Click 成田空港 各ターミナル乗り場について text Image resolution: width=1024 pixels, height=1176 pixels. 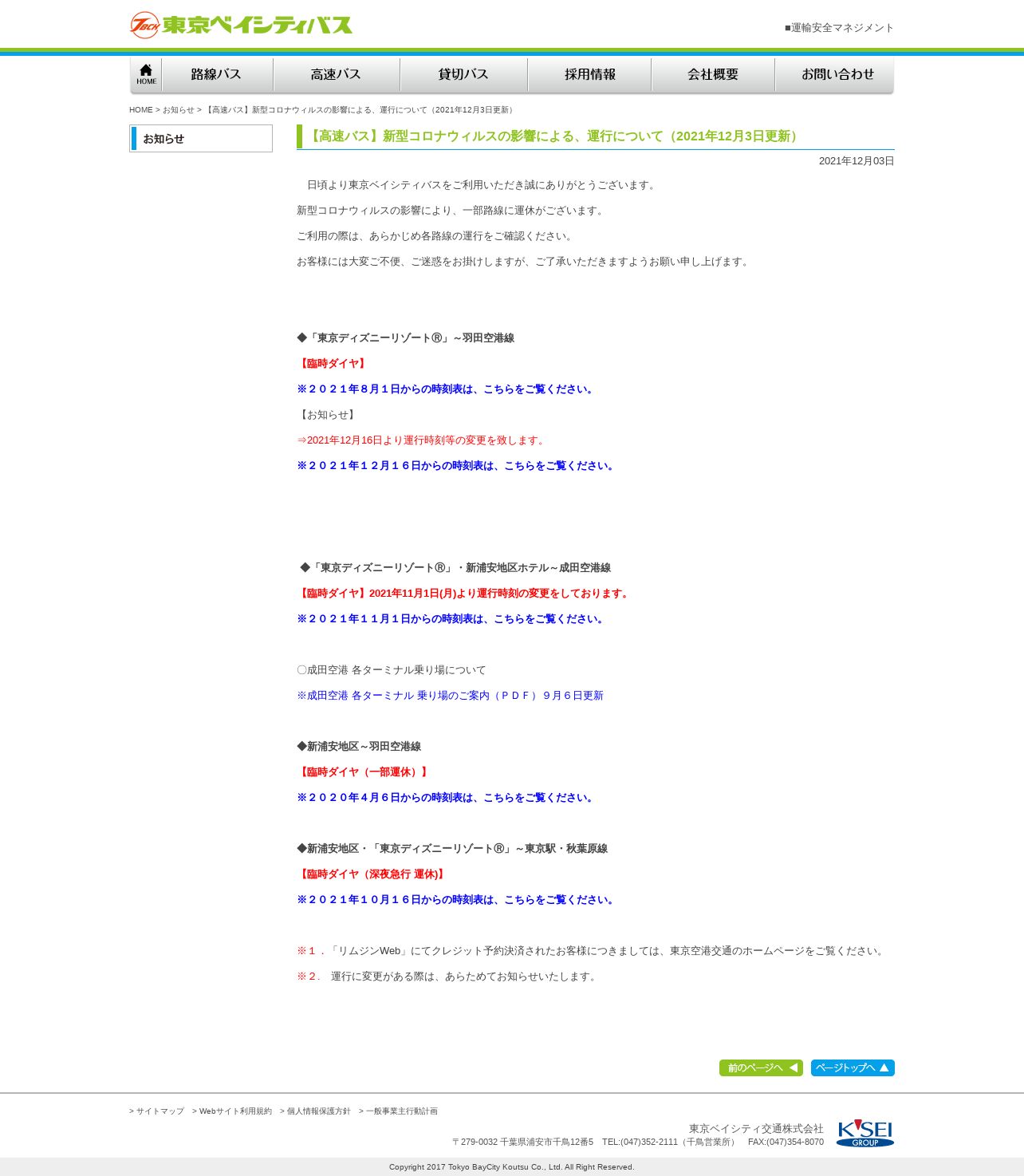(x=392, y=670)
